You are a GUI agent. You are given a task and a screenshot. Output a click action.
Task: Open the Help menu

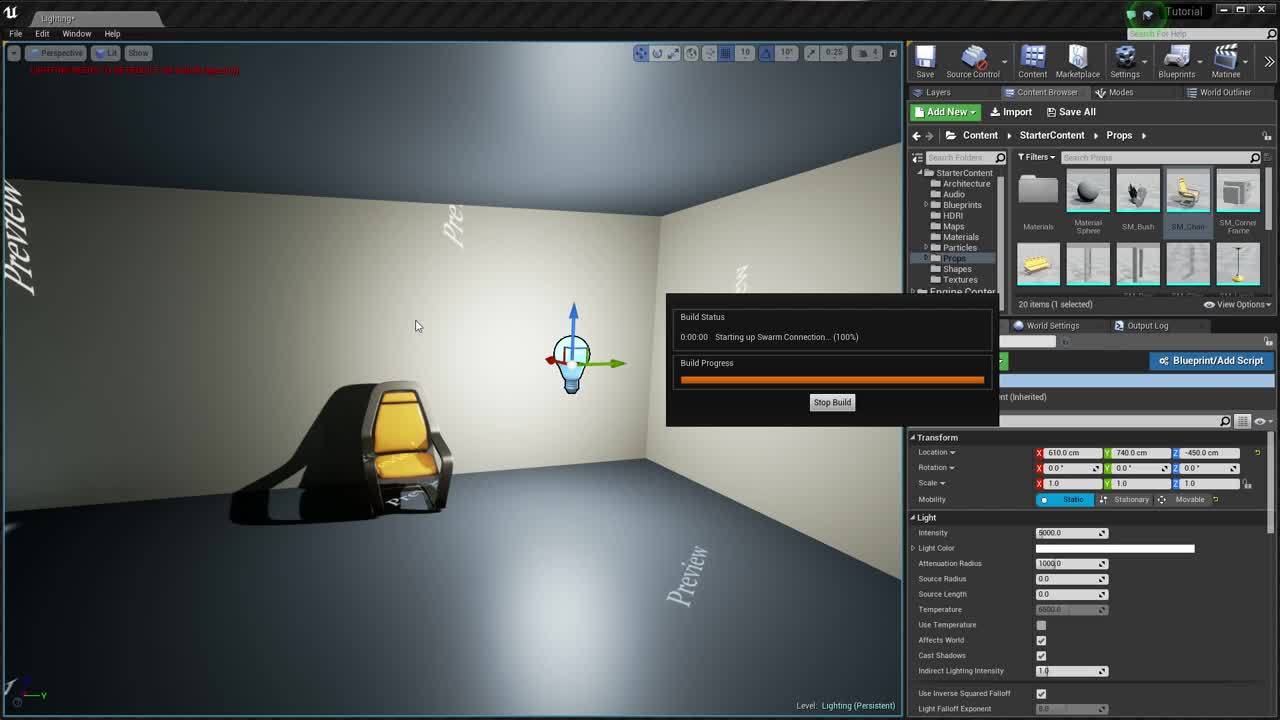point(112,33)
